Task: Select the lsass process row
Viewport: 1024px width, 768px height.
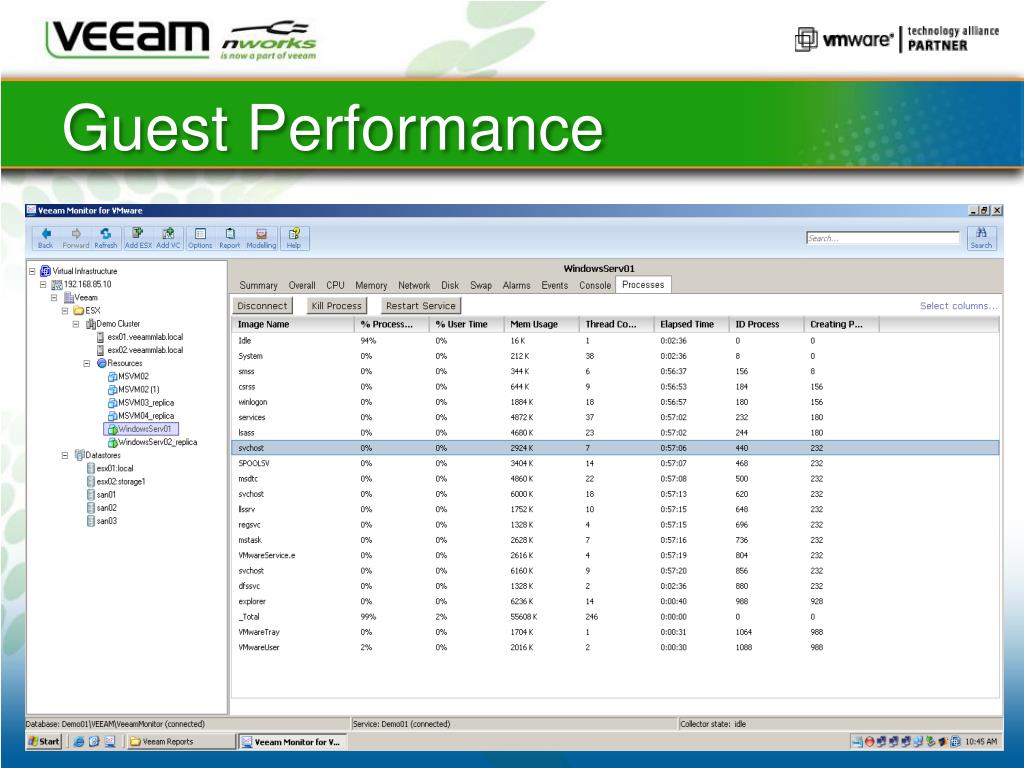Action: click(615, 433)
